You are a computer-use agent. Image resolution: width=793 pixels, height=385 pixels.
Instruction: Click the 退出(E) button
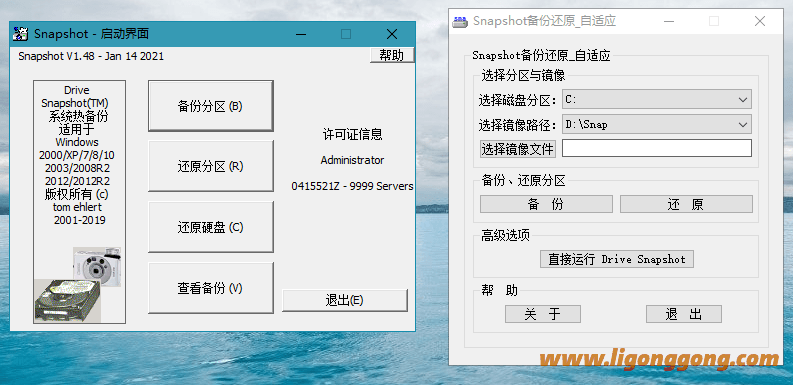[344, 301]
